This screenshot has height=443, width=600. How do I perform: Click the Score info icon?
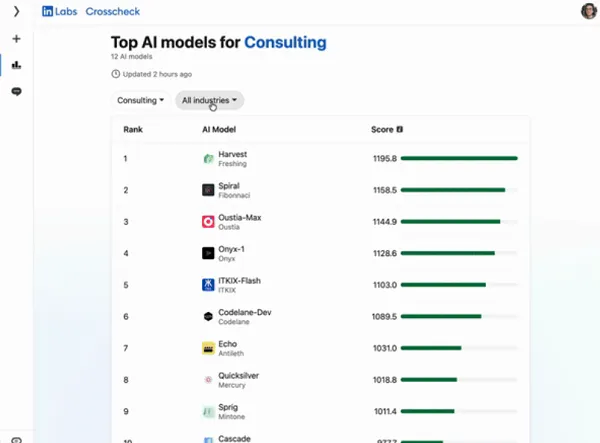pyautogui.click(x=399, y=129)
